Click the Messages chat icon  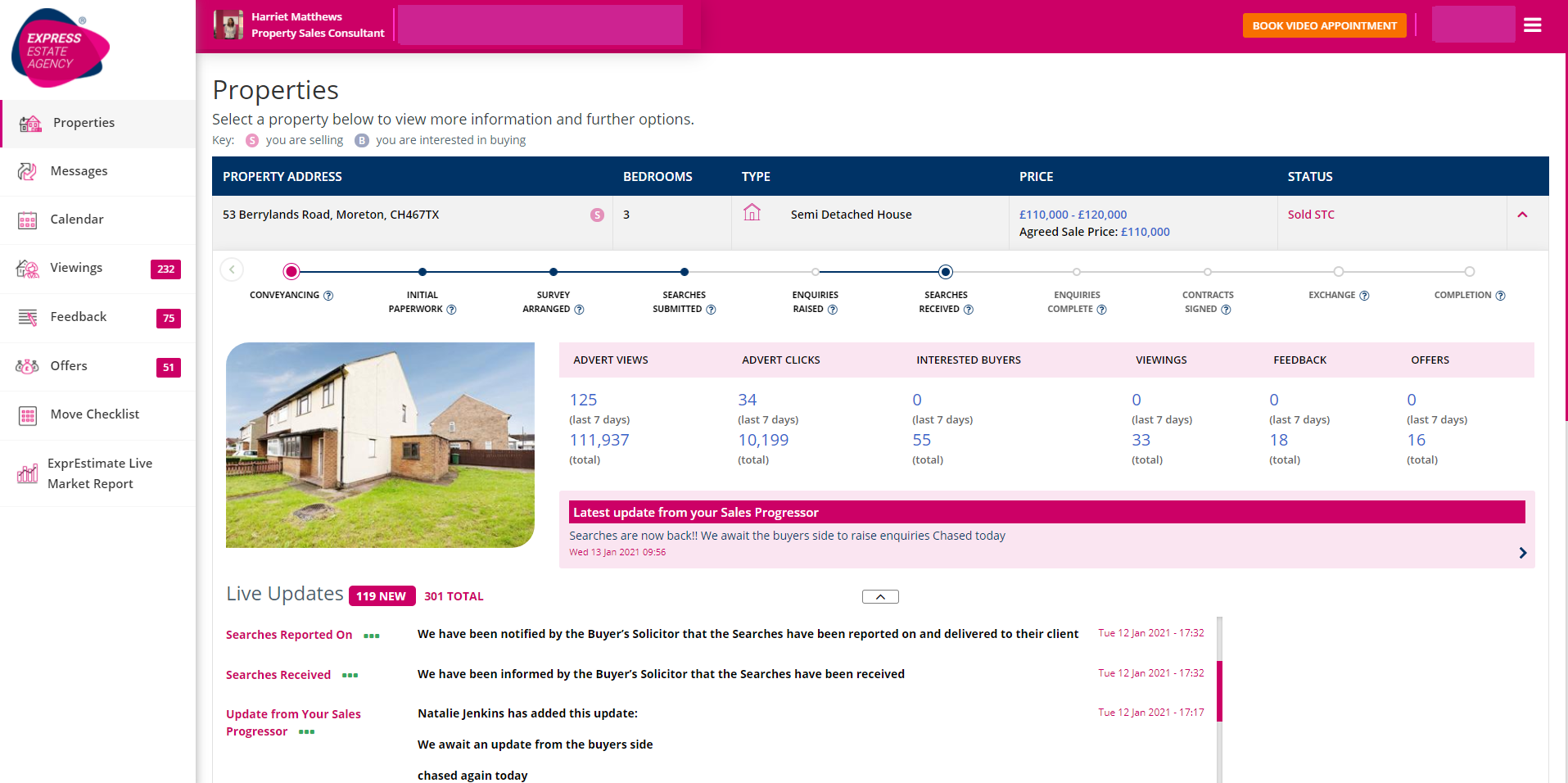tap(27, 171)
